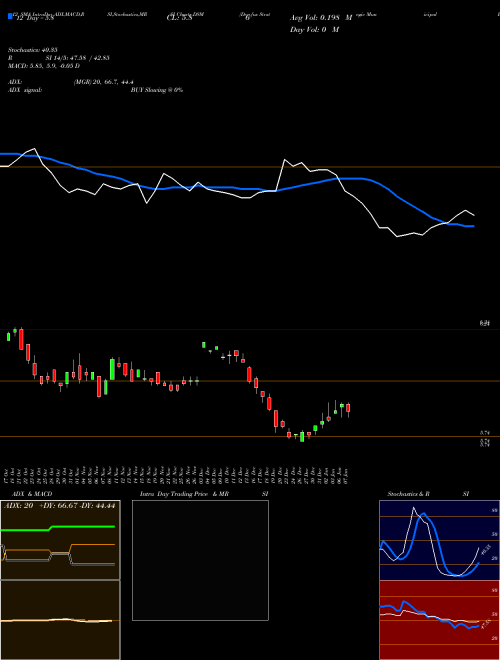Click the '12 Day' SMA label text

[x=34, y=18]
